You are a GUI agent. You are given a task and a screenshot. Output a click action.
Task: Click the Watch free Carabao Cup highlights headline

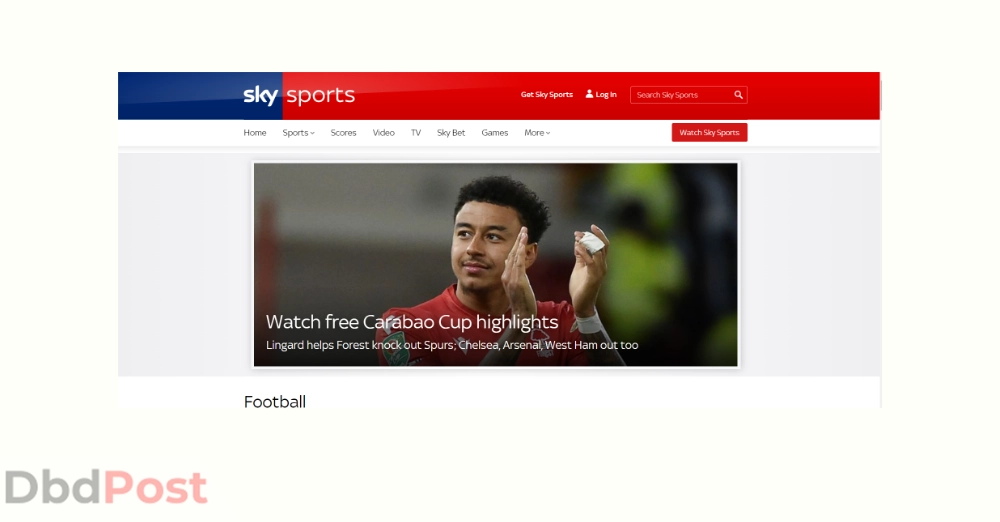tap(411, 322)
